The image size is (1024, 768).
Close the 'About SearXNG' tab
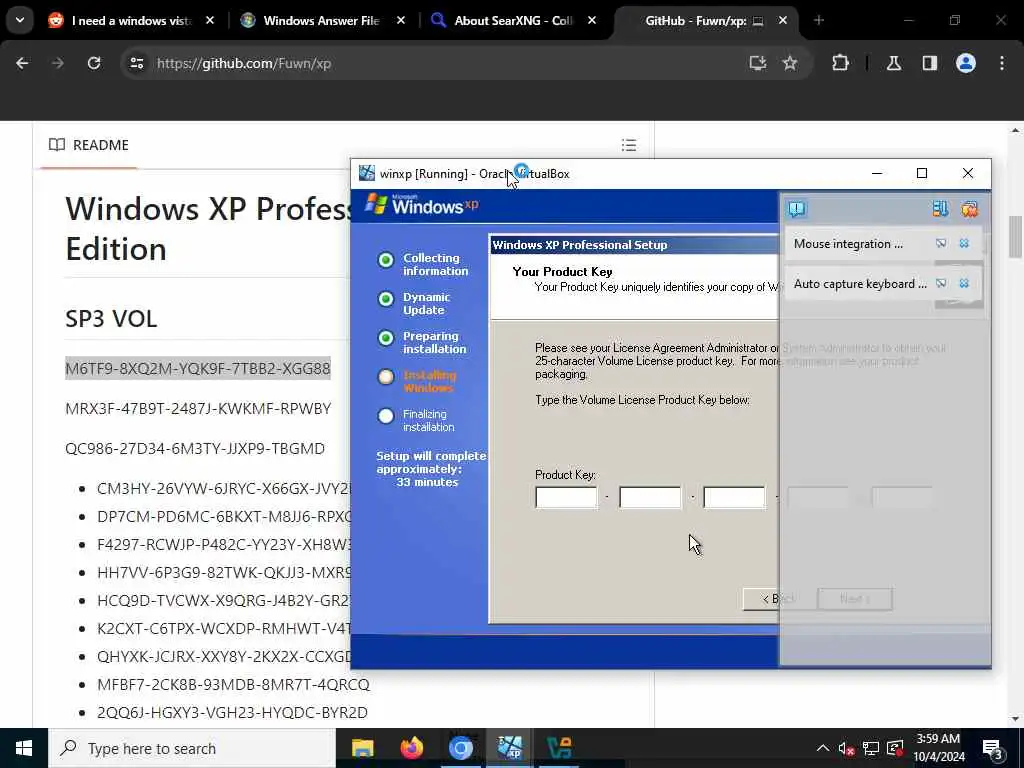click(592, 21)
